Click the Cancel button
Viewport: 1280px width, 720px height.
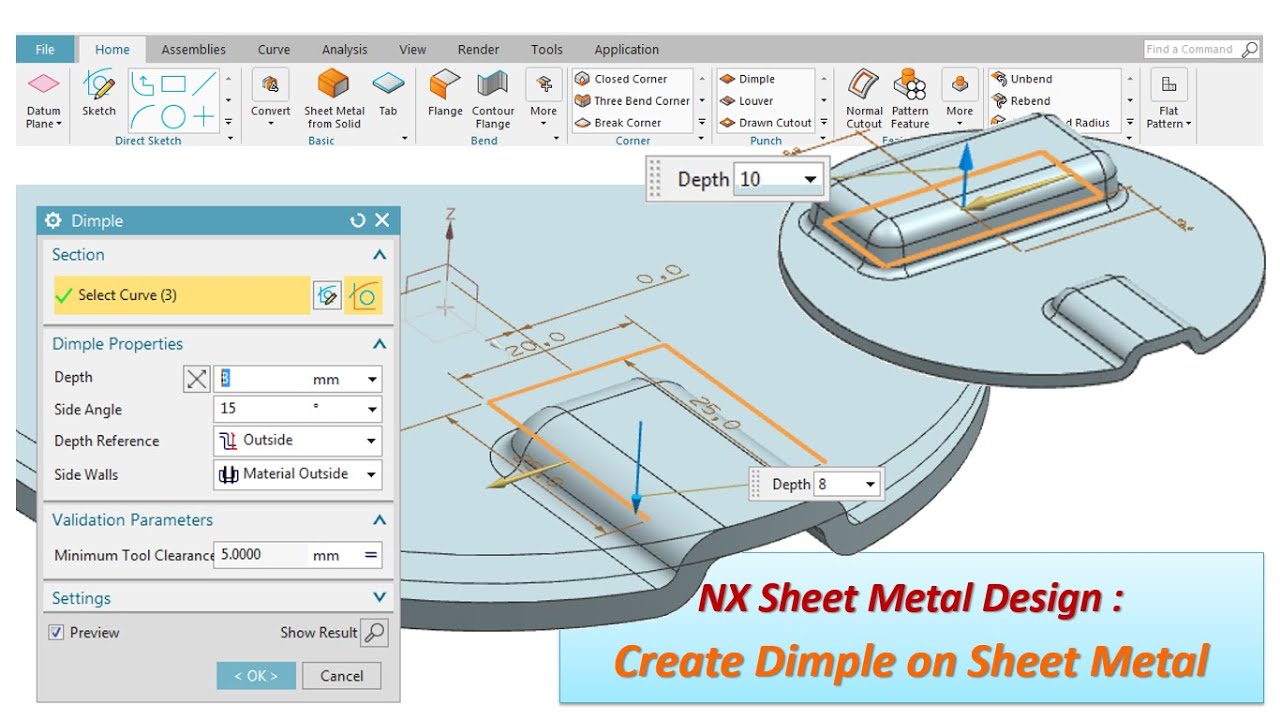(x=342, y=676)
